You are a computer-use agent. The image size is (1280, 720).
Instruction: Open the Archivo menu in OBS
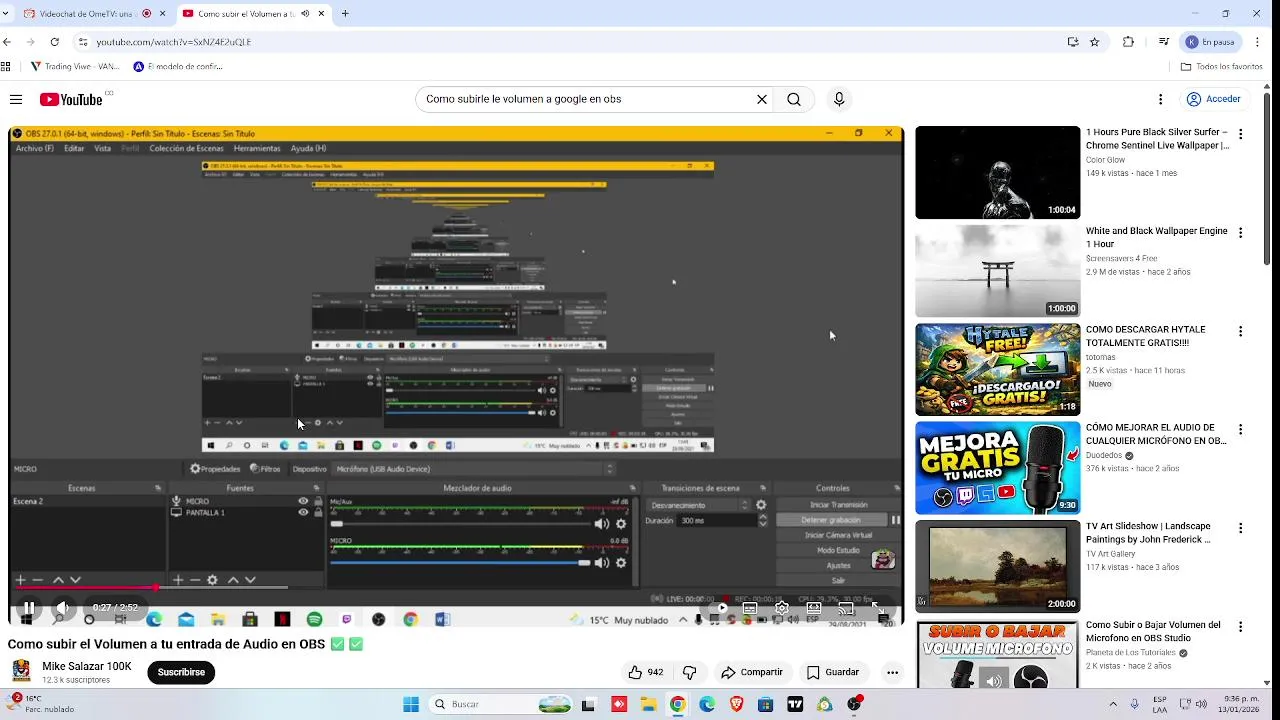click(x=35, y=148)
